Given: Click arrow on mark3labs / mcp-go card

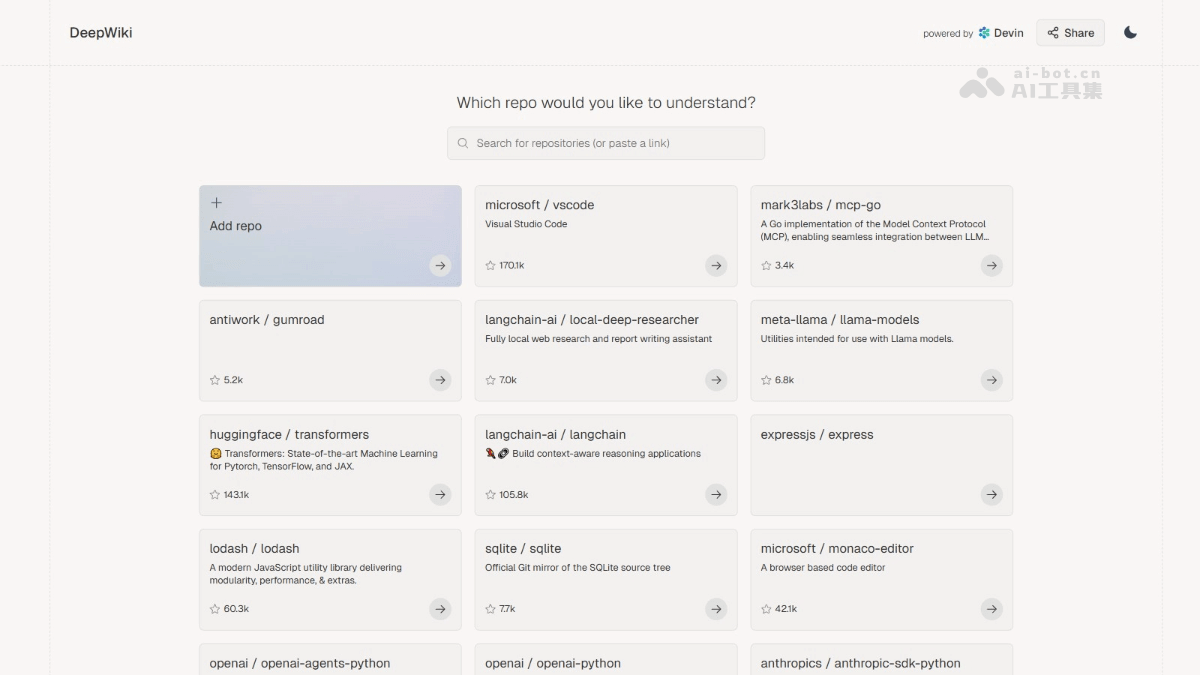Looking at the screenshot, I should tap(991, 265).
